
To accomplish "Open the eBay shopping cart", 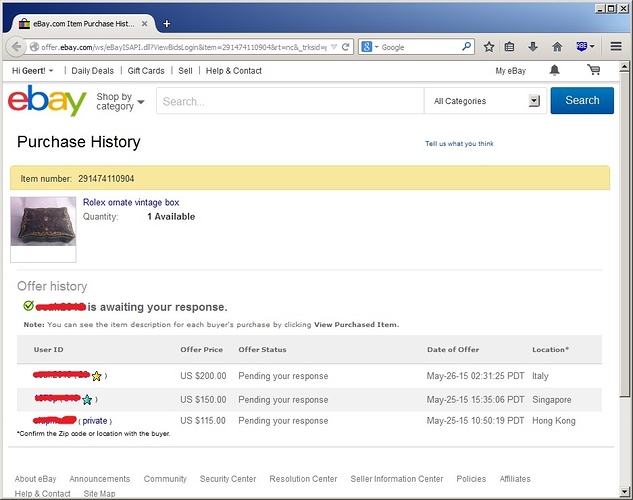I will [x=593, y=70].
